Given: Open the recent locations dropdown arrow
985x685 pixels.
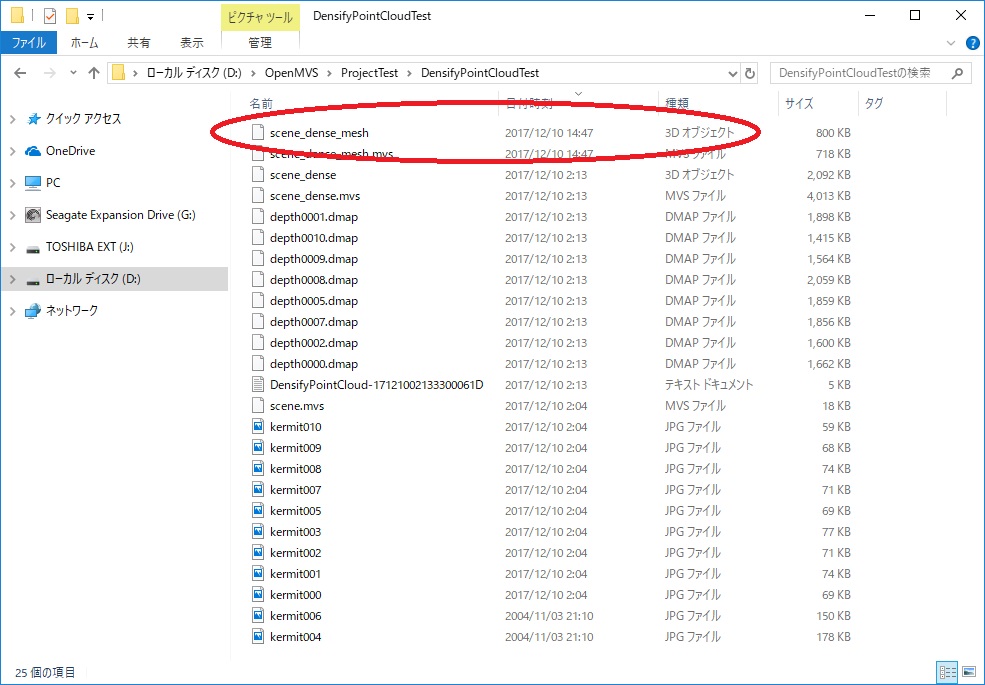Looking at the screenshot, I should pyautogui.click(x=73, y=73).
